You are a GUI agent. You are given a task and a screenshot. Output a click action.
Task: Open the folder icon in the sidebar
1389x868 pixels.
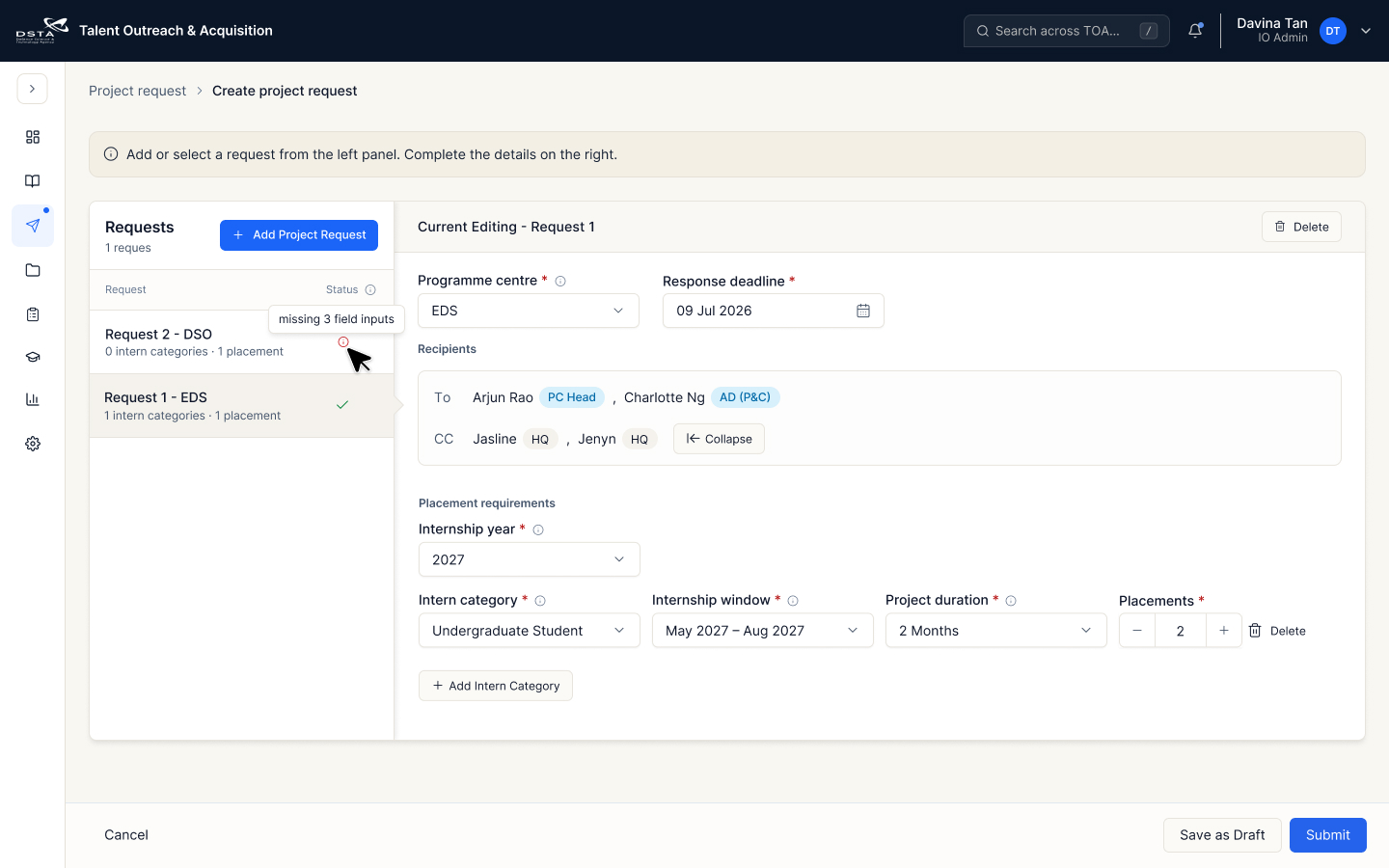tap(33, 270)
